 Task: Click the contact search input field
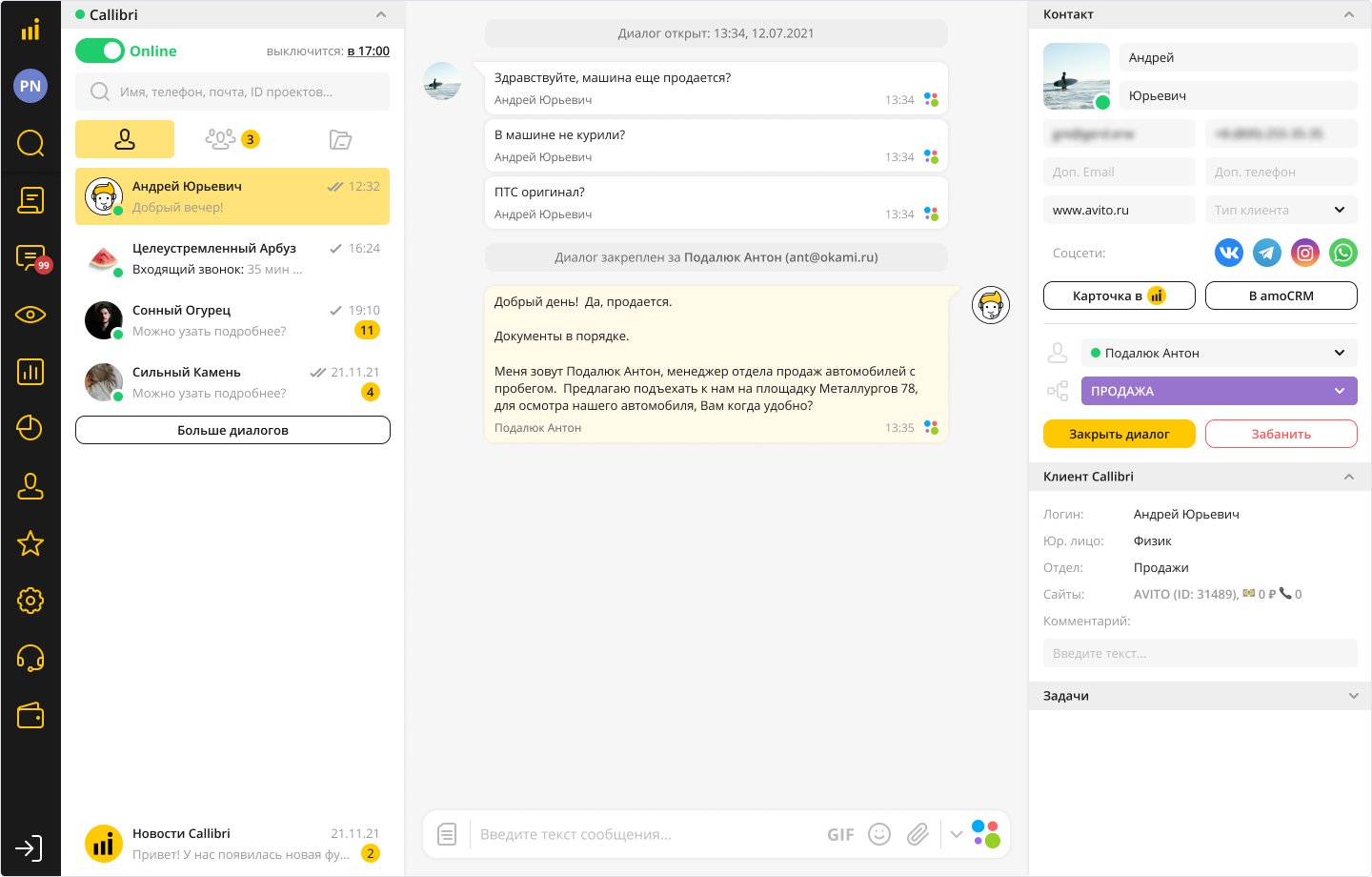click(x=243, y=92)
